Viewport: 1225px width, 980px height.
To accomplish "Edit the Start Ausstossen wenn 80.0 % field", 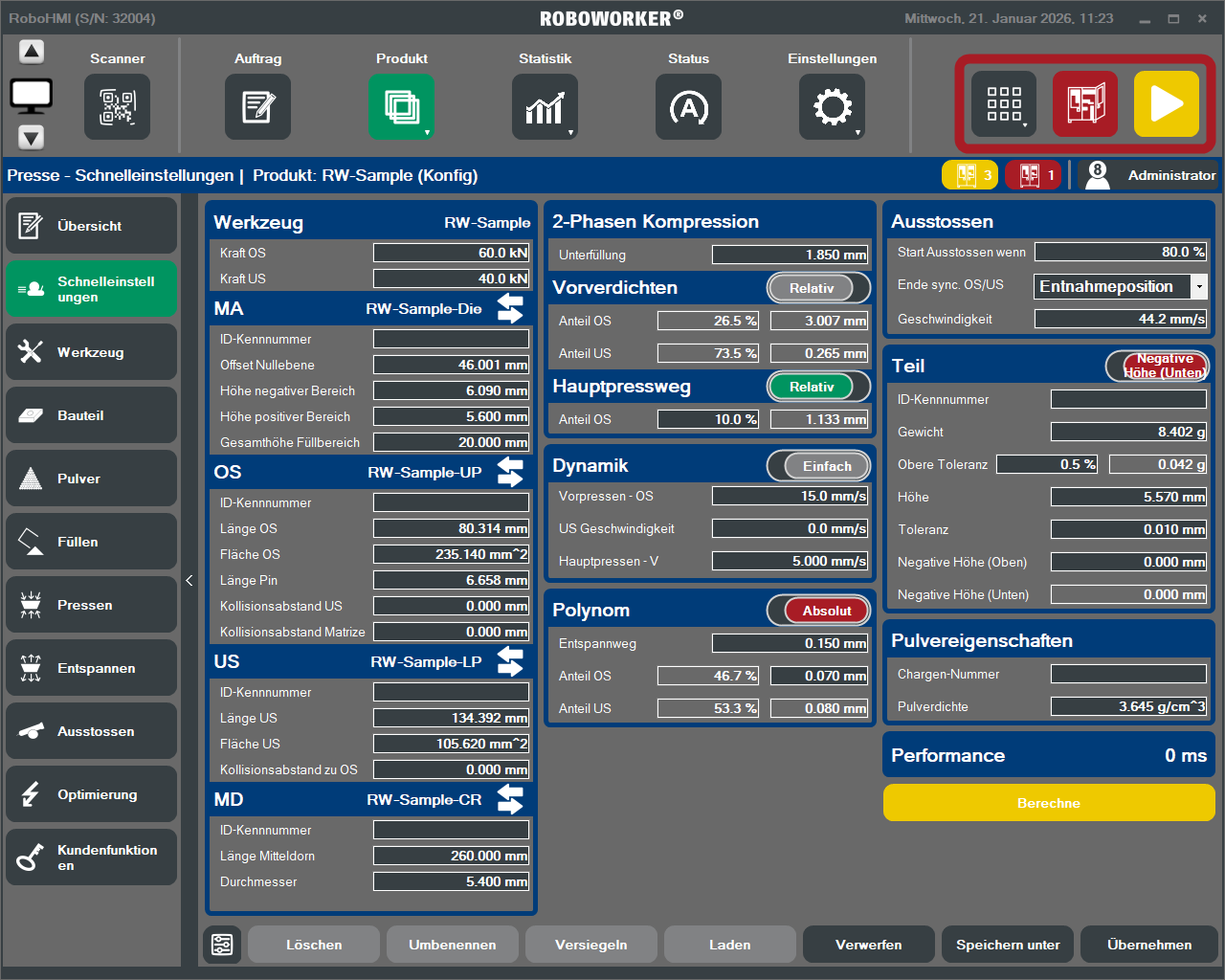I will click(1121, 252).
